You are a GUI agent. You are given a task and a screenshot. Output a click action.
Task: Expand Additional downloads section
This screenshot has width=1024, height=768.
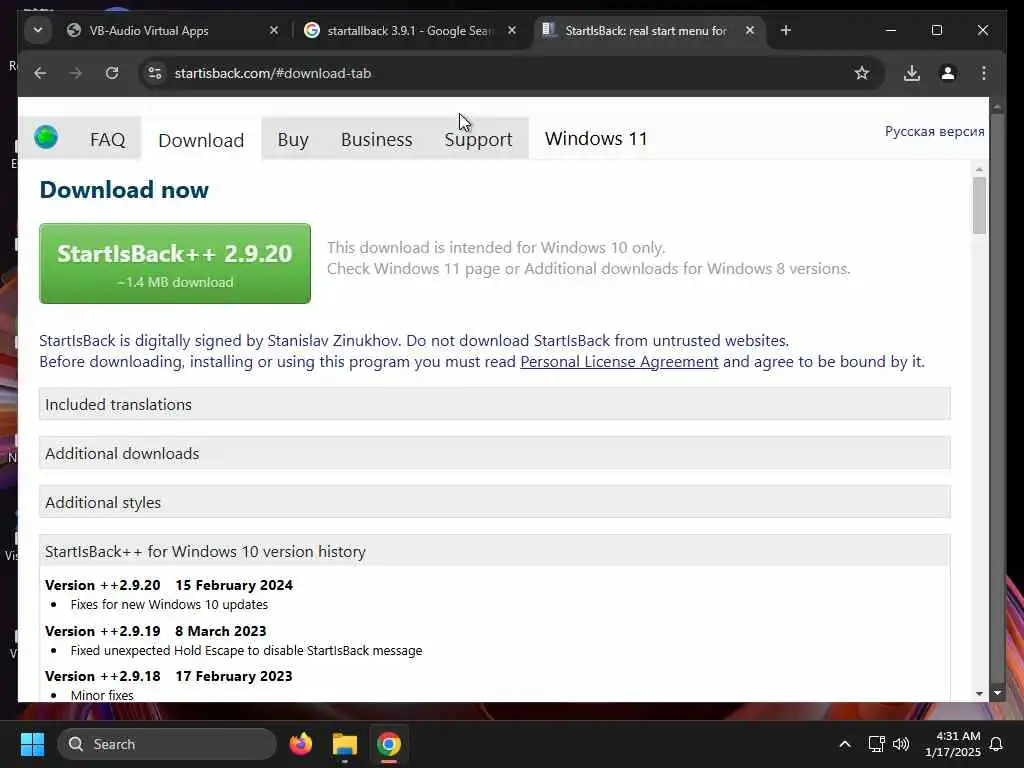[x=494, y=453]
